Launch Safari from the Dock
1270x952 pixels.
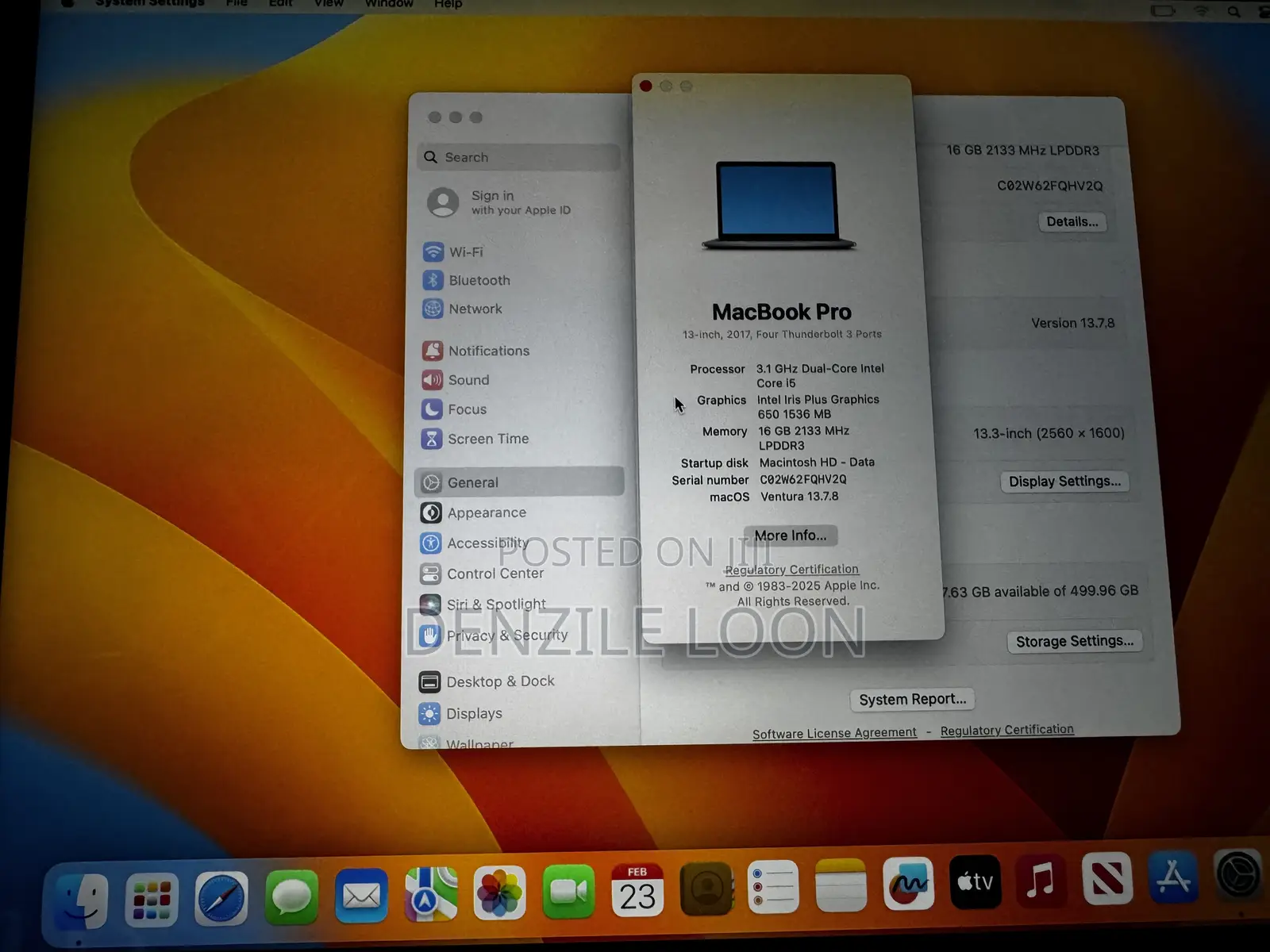(221, 899)
